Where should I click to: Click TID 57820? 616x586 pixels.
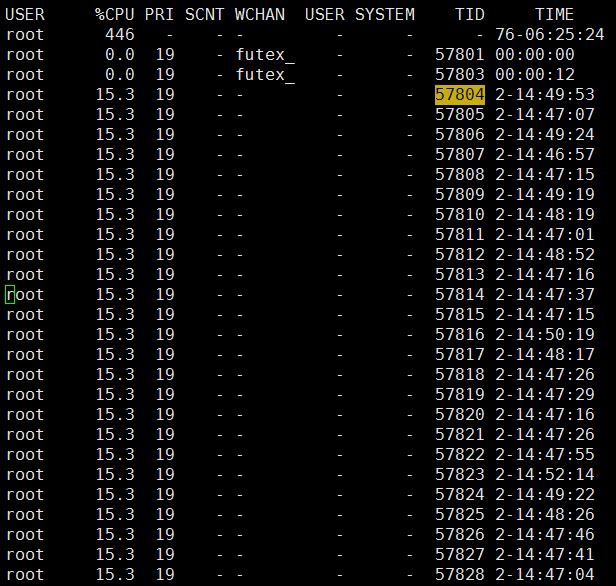pos(460,415)
